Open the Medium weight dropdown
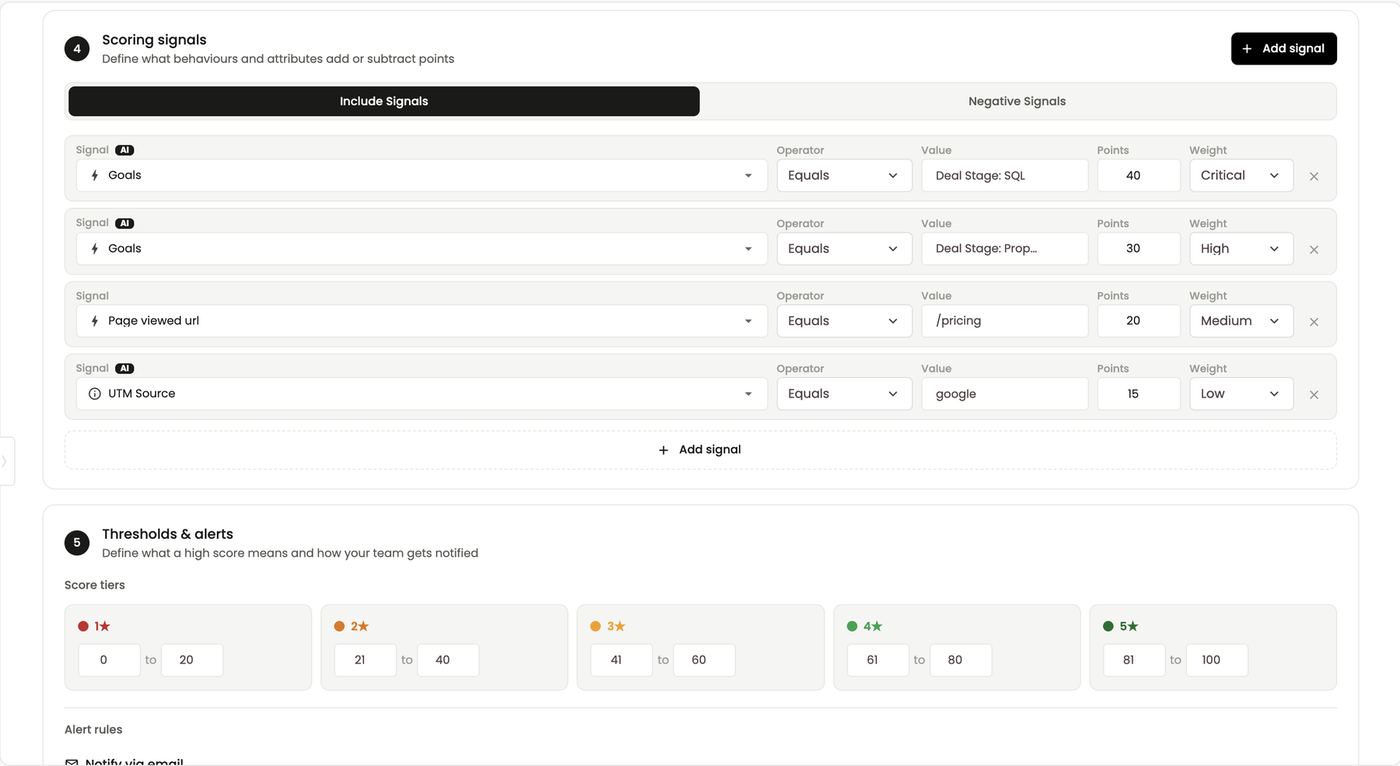 click(1241, 321)
